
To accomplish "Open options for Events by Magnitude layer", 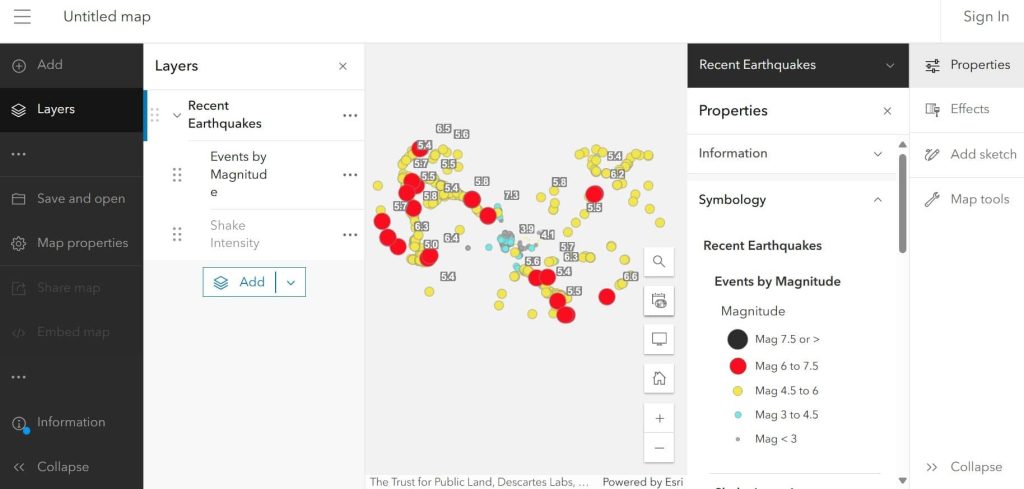I will pyautogui.click(x=349, y=175).
